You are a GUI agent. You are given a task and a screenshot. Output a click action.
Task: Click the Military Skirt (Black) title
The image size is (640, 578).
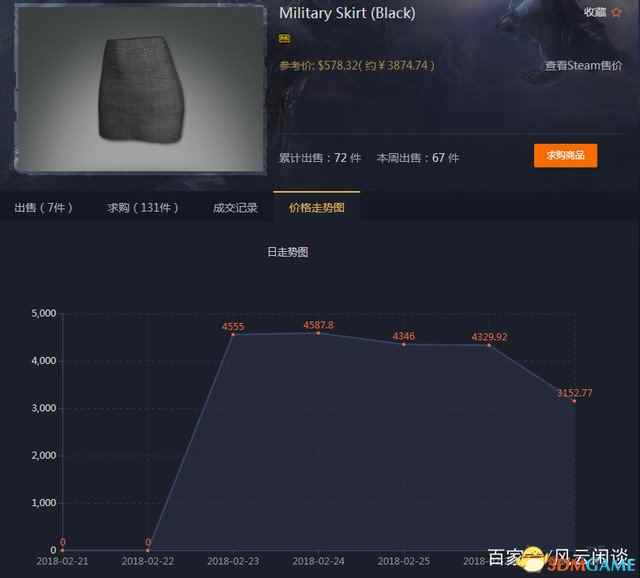point(347,13)
